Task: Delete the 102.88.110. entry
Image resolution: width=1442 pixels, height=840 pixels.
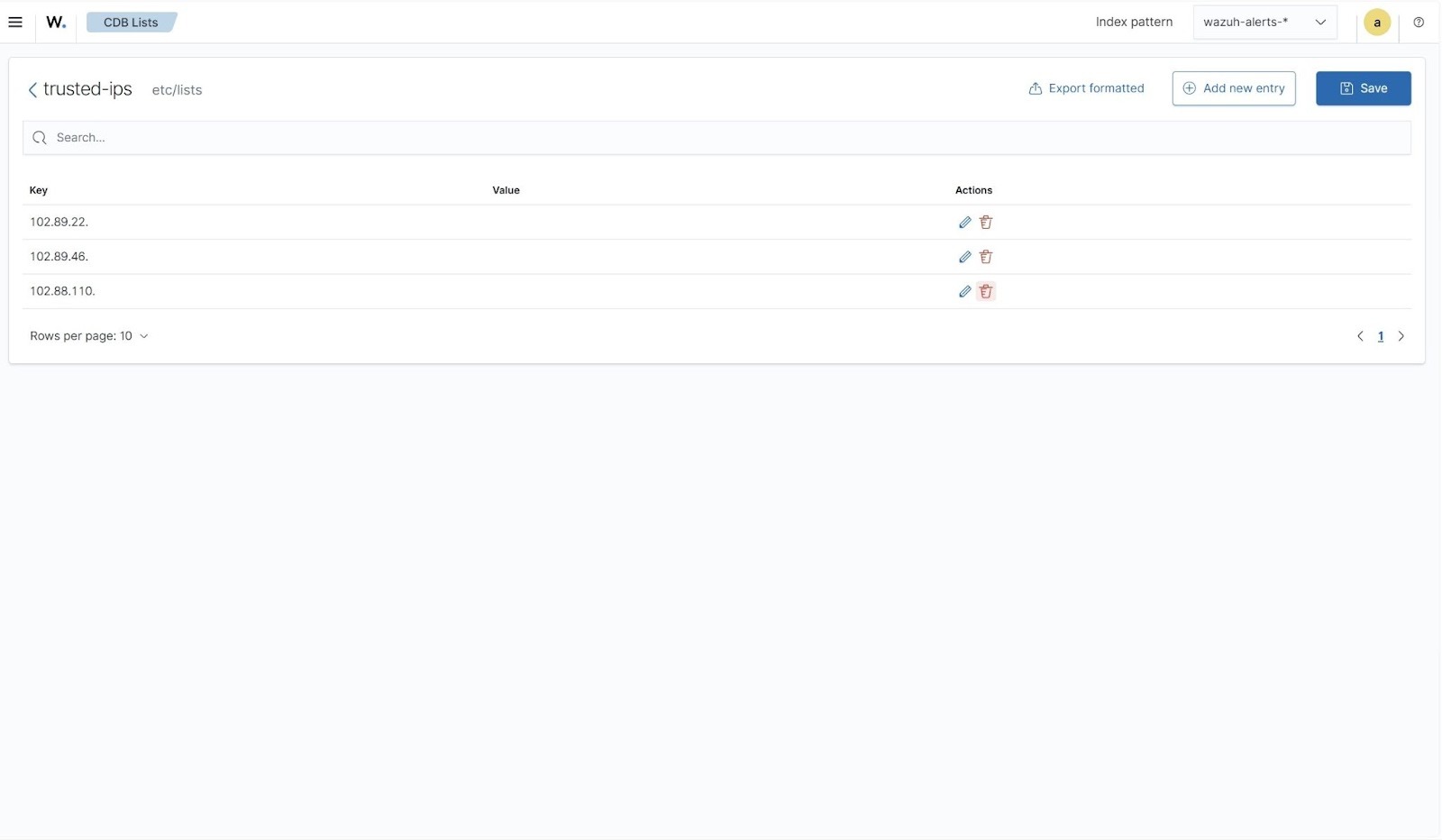Action: [985, 291]
